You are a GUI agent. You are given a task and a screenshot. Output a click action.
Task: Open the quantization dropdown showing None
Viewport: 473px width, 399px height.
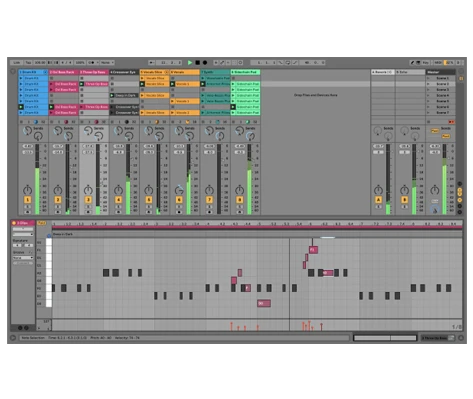pos(107,62)
